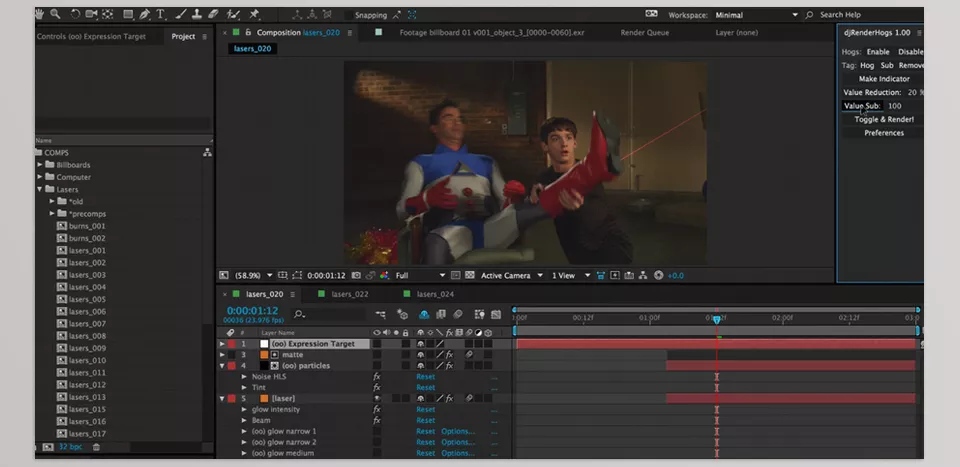The height and width of the screenshot is (467, 960).
Task: Select the Rotation tool
Action: (75, 13)
